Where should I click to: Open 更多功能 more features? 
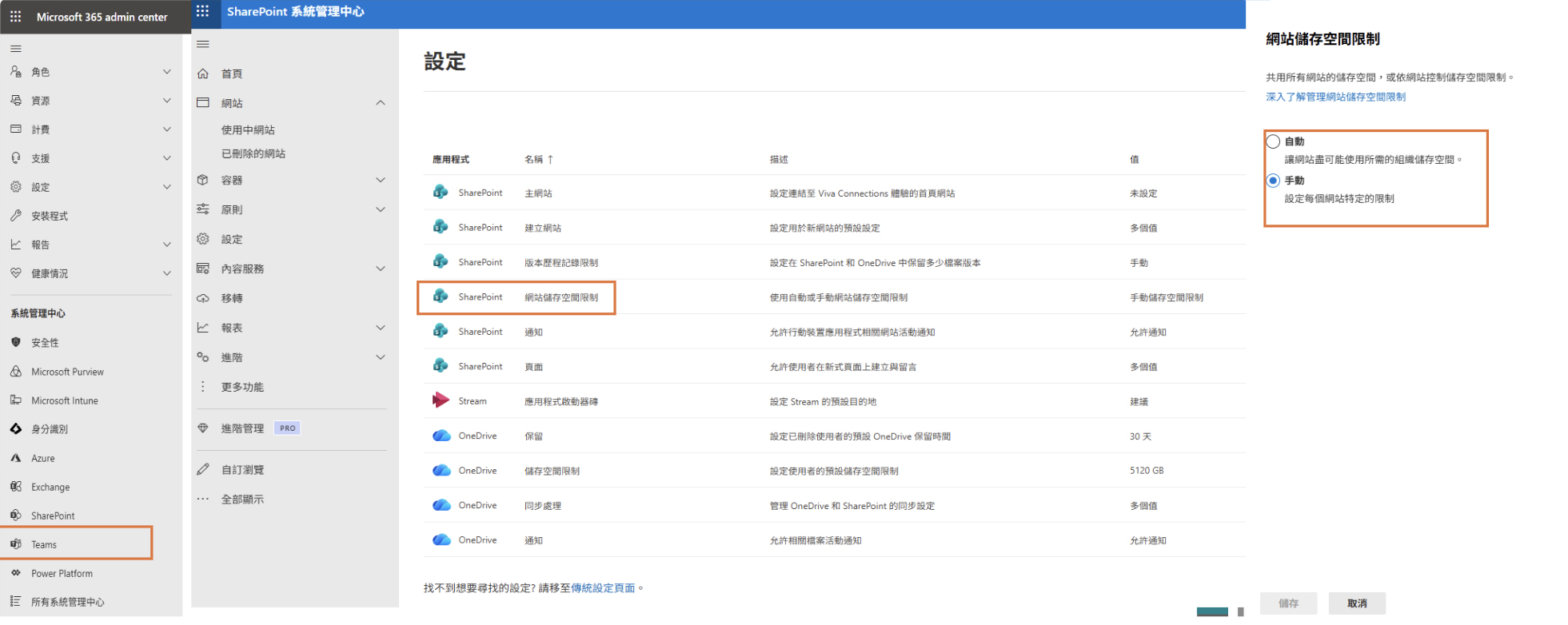[242, 387]
